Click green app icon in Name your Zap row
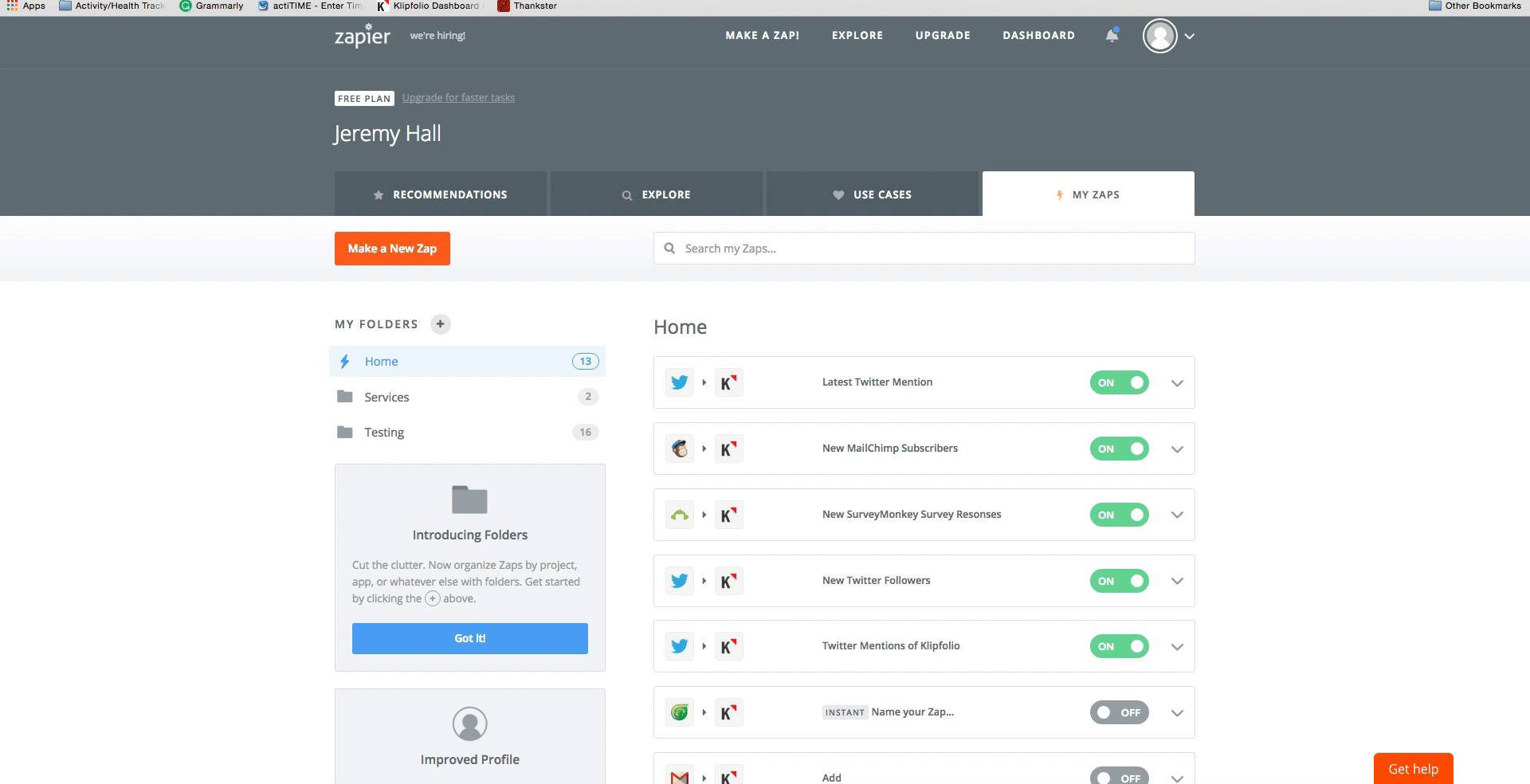 (x=680, y=712)
